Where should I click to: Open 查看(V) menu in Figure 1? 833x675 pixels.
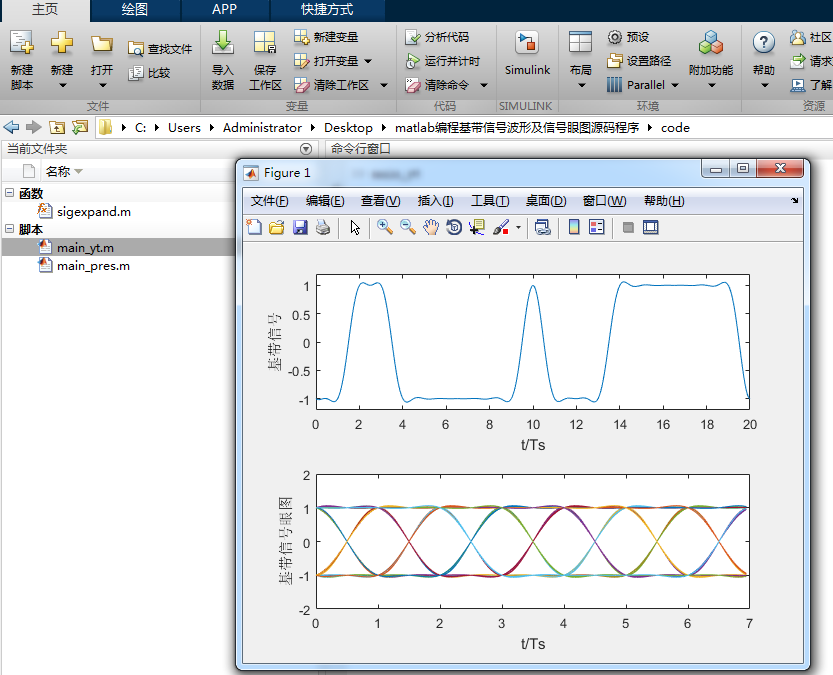point(380,201)
